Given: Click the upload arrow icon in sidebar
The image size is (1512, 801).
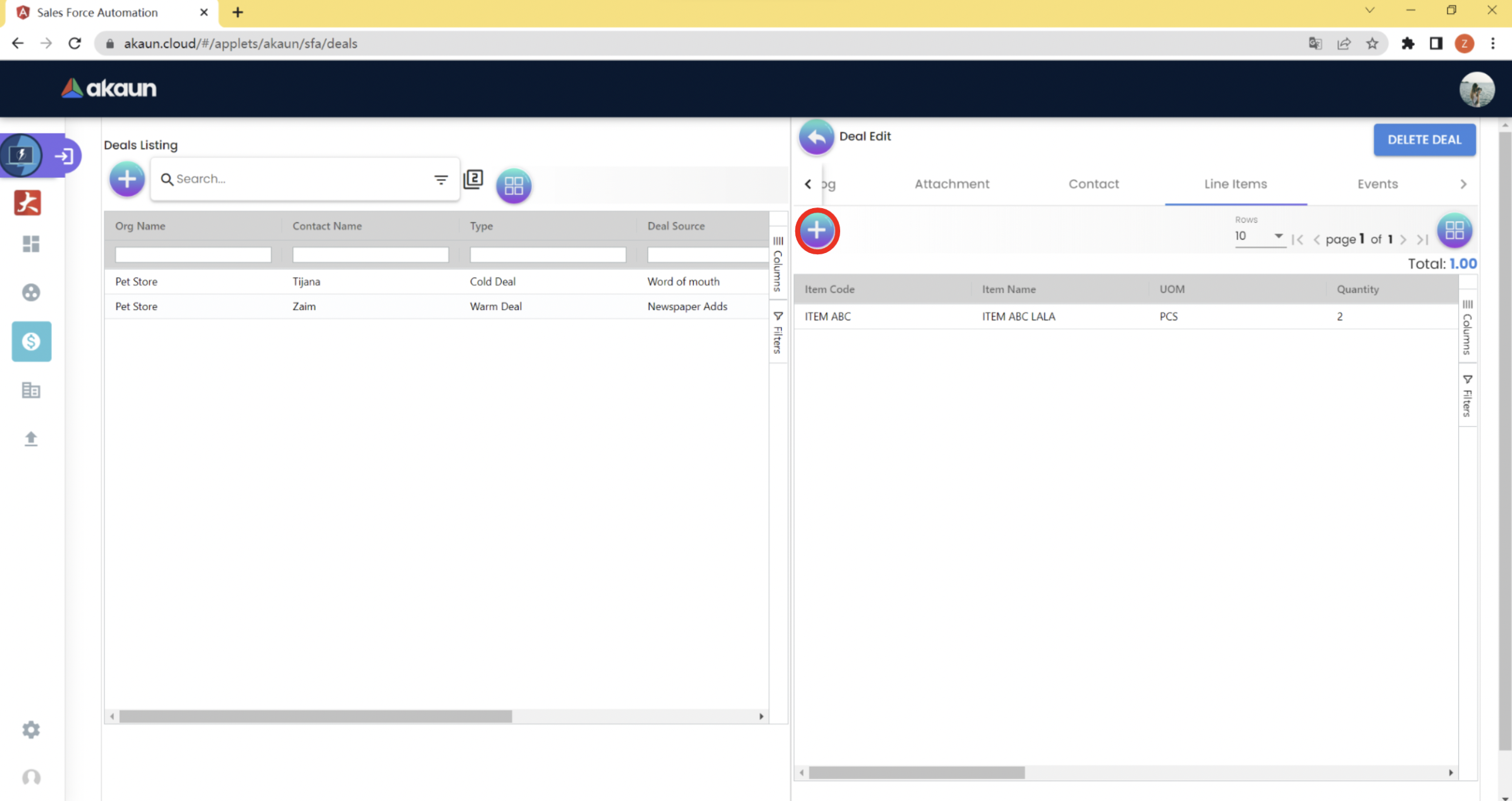Looking at the screenshot, I should coord(31,438).
